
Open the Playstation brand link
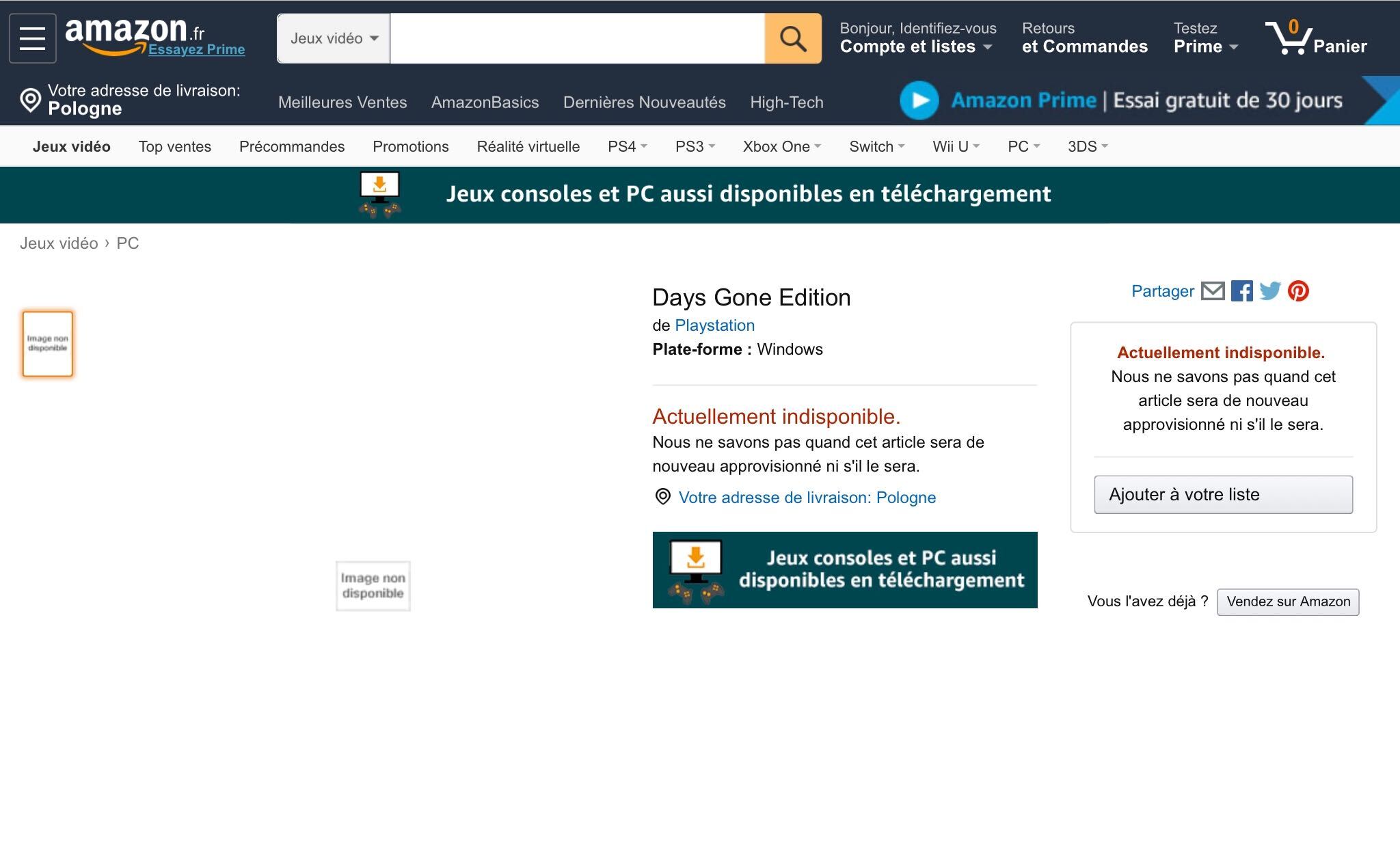click(x=715, y=325)
